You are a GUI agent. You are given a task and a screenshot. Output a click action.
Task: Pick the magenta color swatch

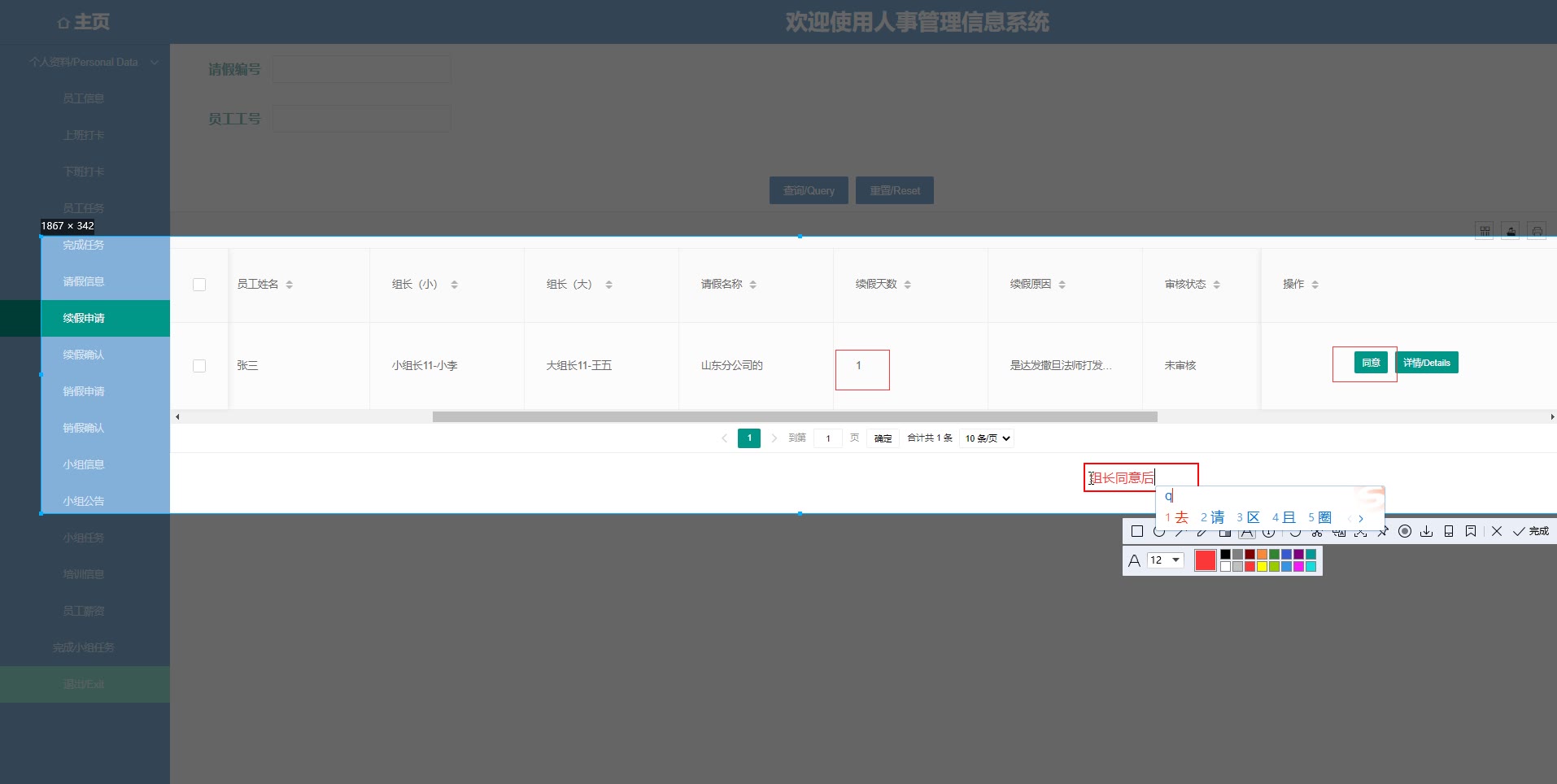(x=1299, y=567)
